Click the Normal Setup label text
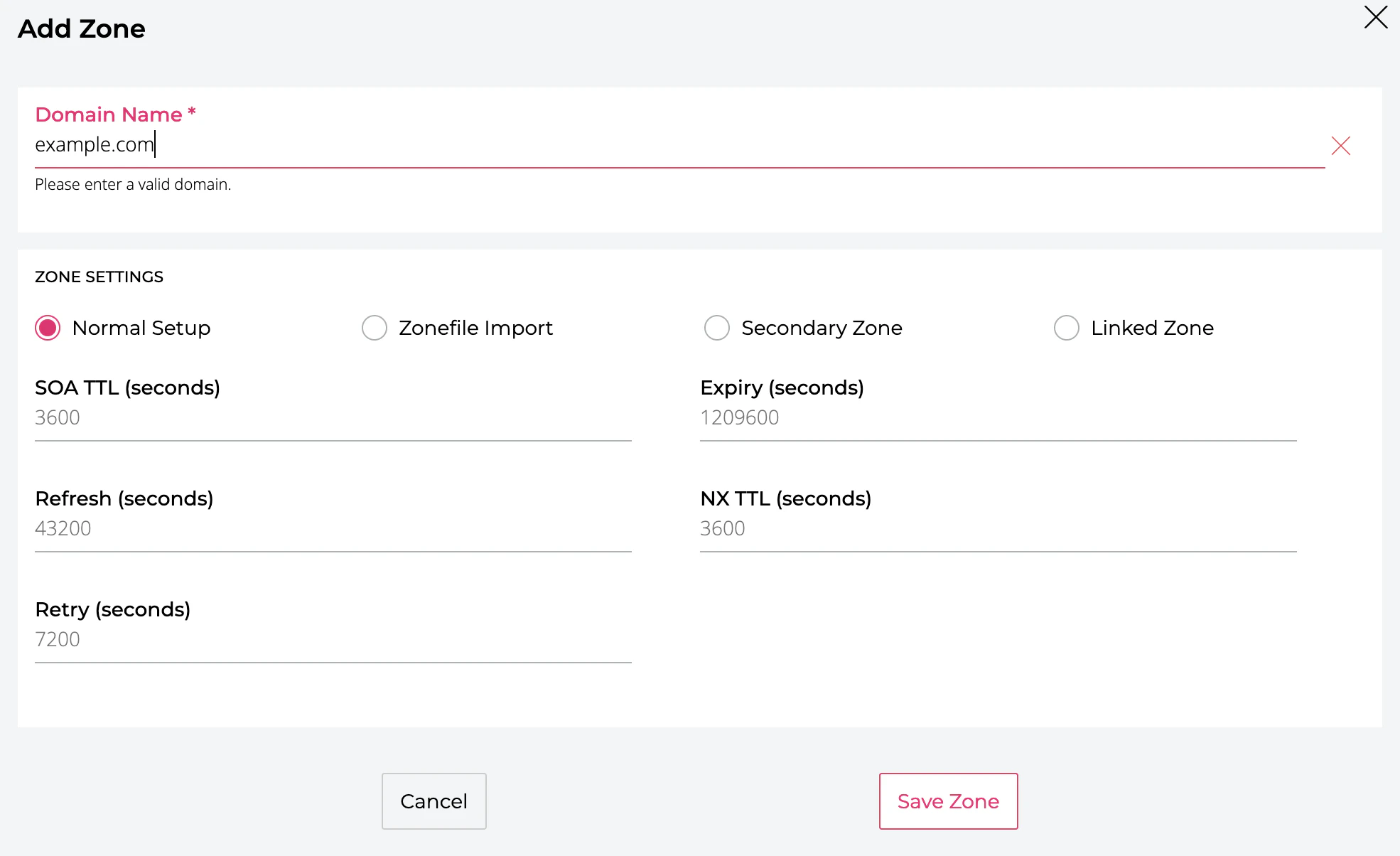The height and width of the screenshot is (856, 1400). click(141, 328)
